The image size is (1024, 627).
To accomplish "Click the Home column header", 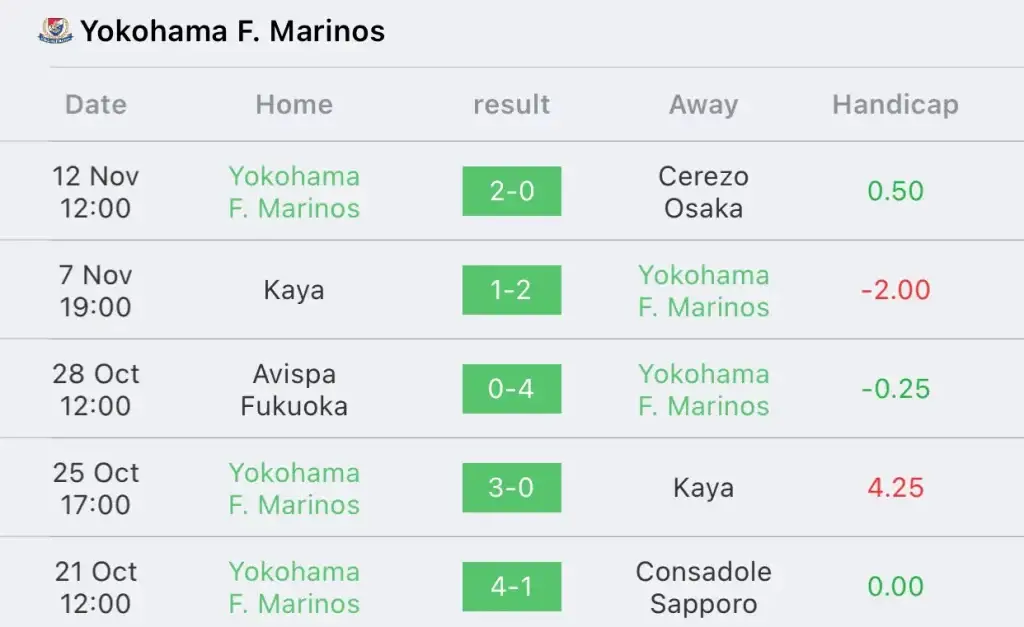I will [294, 104].
